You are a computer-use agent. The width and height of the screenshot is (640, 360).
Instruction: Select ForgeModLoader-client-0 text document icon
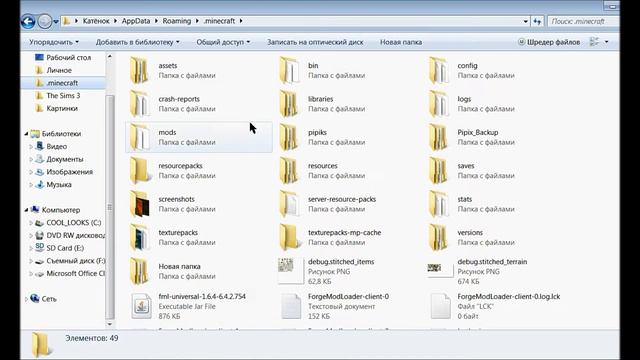[291, 306]
